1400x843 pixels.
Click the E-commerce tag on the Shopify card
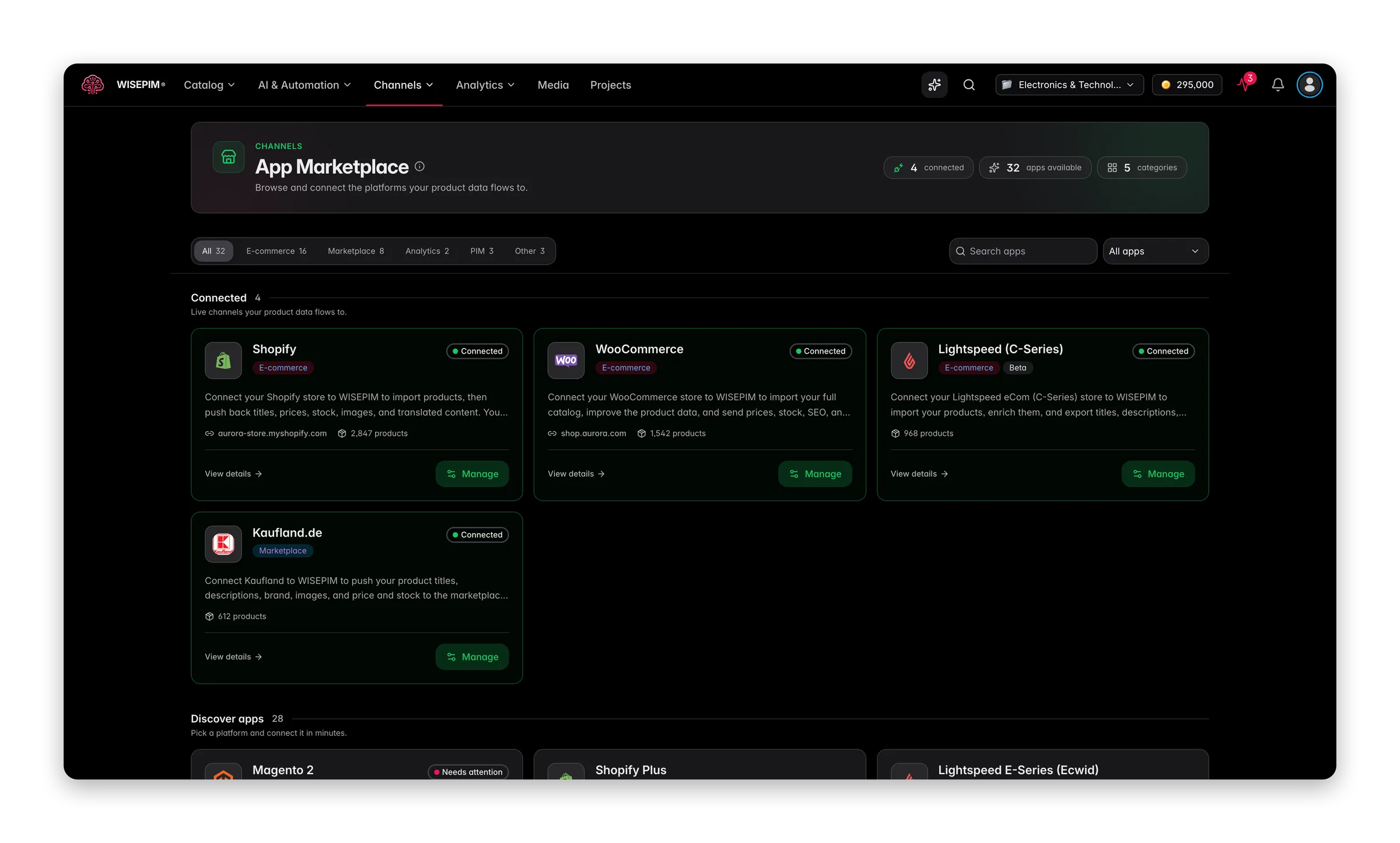(x=283, y=368)
